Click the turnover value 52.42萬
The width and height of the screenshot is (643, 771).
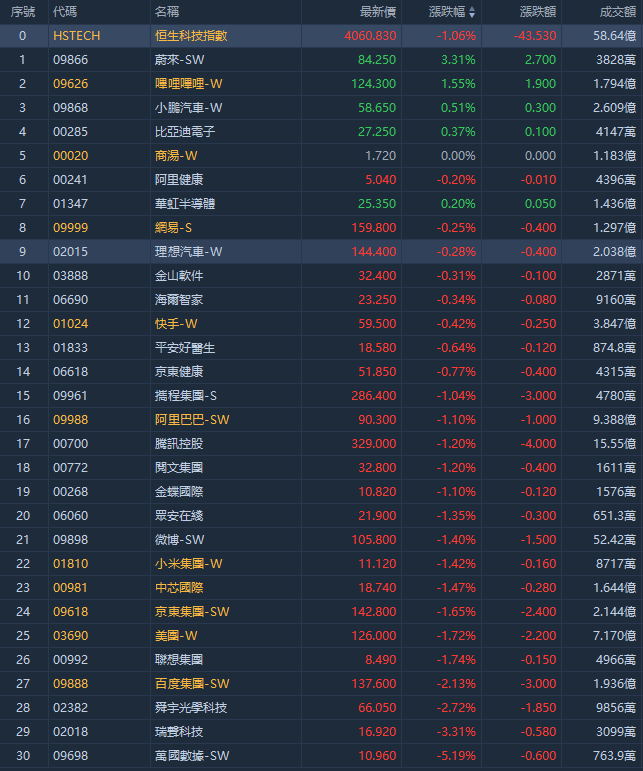[x=614, y=540]
